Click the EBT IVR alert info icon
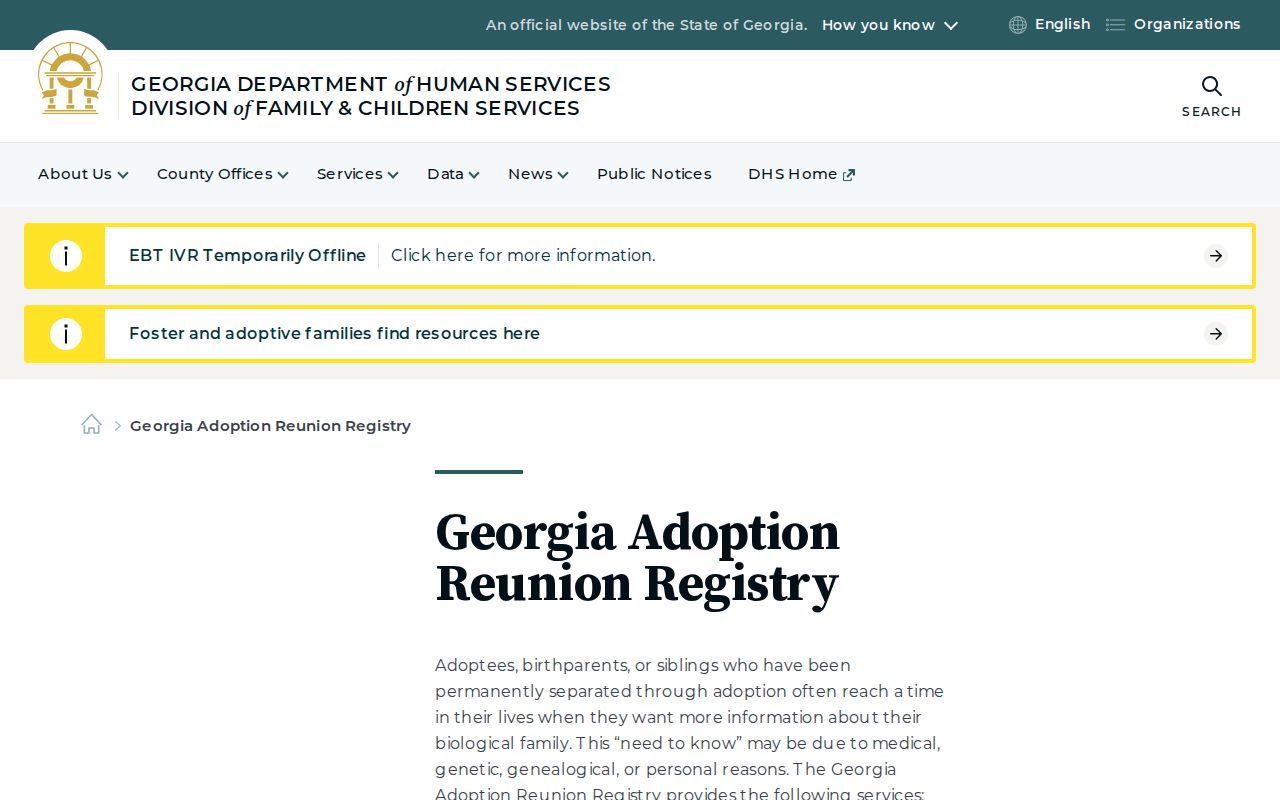This screenshot has width=1280, height=800. pos(66,256)
